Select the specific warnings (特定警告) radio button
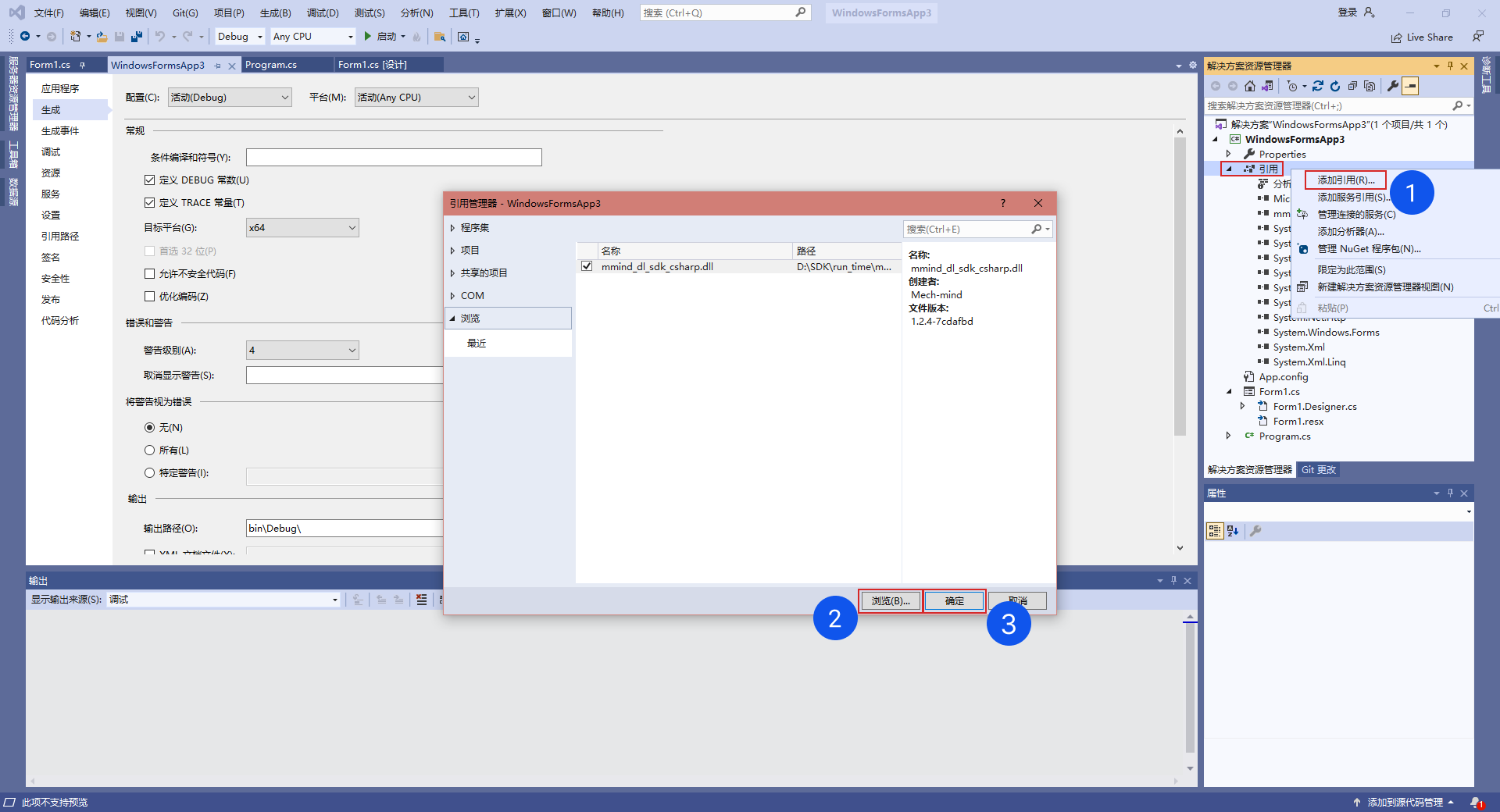 coord(149,472)
